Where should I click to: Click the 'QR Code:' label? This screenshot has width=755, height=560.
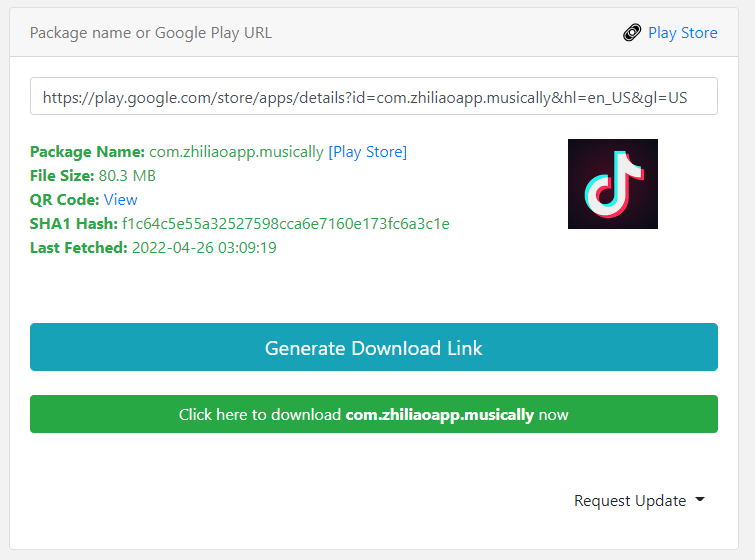click(x=64, y=200)
